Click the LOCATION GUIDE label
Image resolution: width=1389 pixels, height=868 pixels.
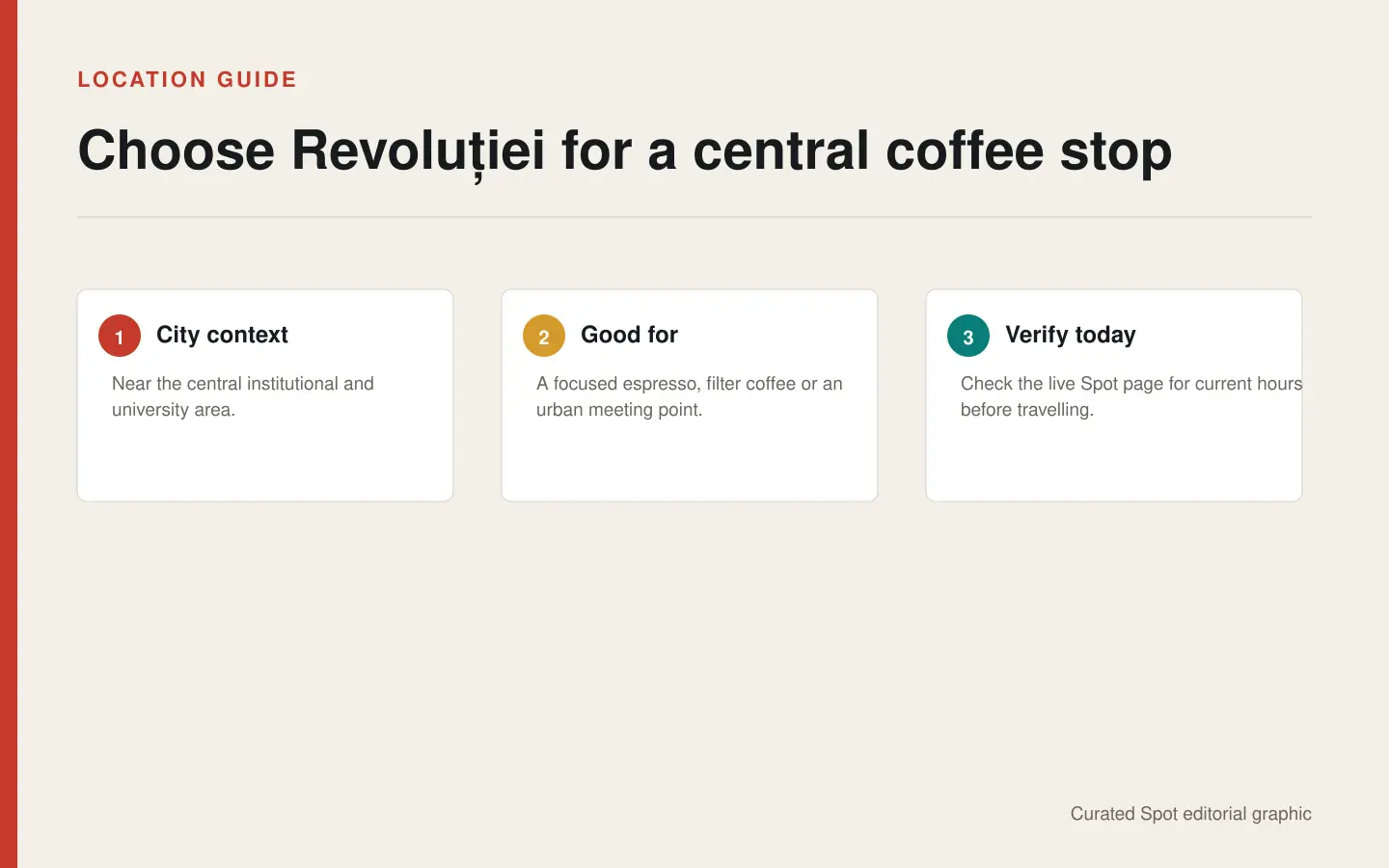187,79
